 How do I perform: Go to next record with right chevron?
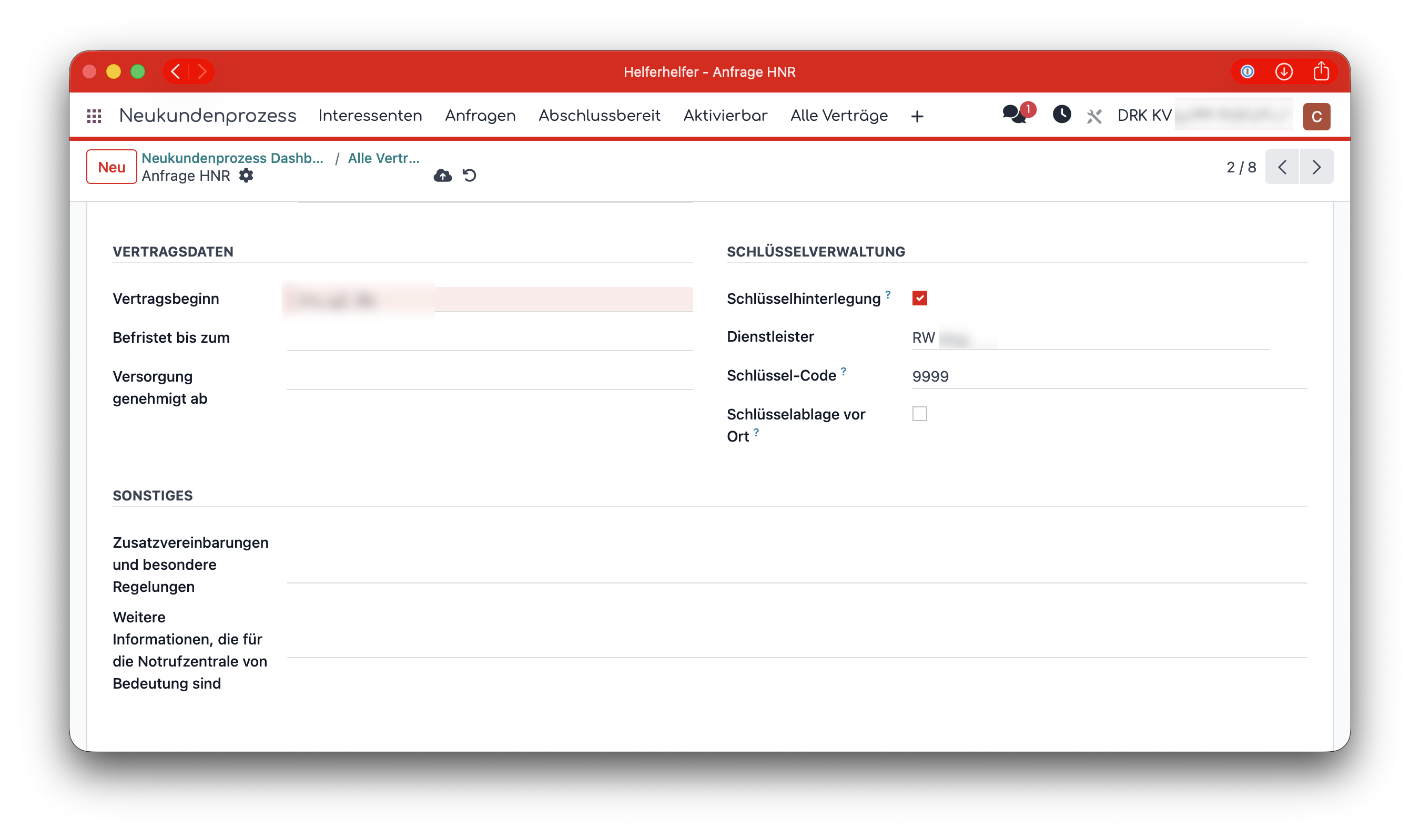pos(1316,167)
